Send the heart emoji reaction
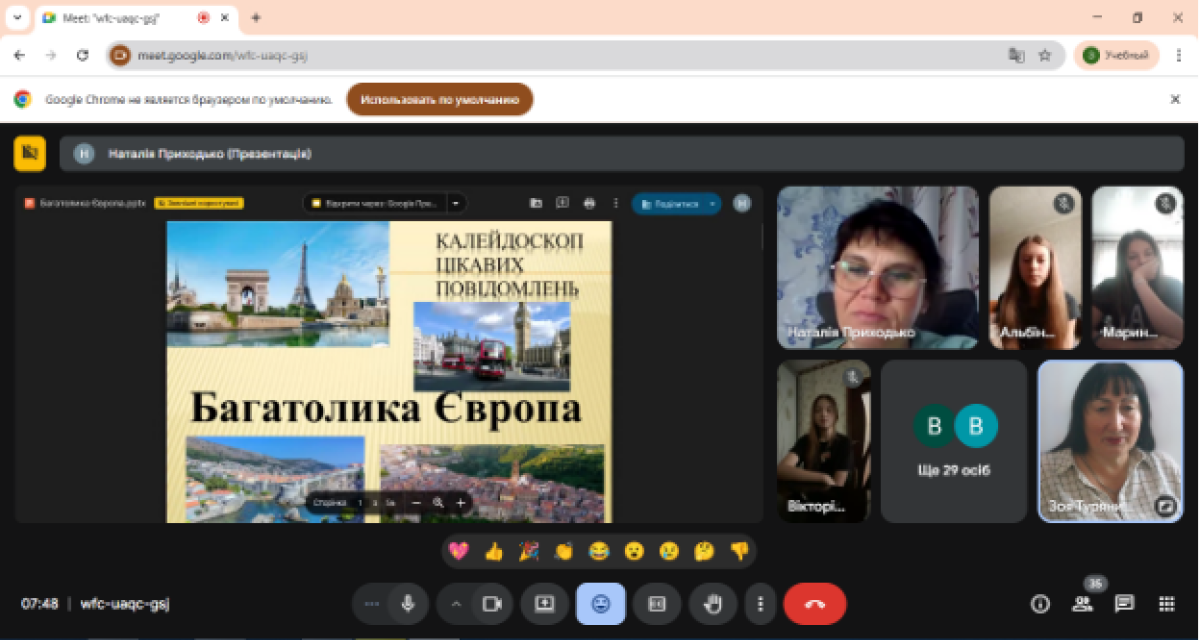Image resolution: width=1200 pixels, height=640 pixels. pos(459,551)
